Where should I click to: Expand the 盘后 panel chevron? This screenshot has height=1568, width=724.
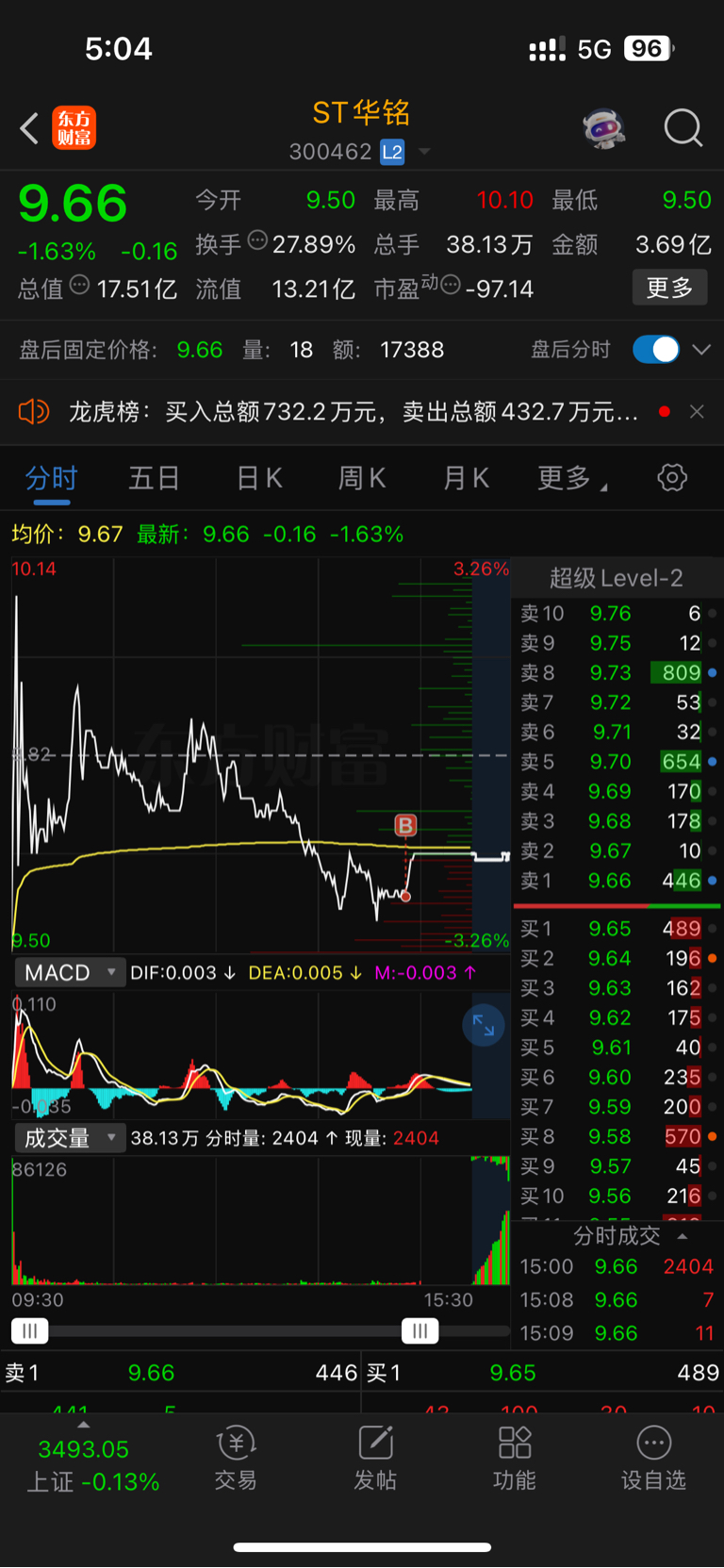[701, 350]
